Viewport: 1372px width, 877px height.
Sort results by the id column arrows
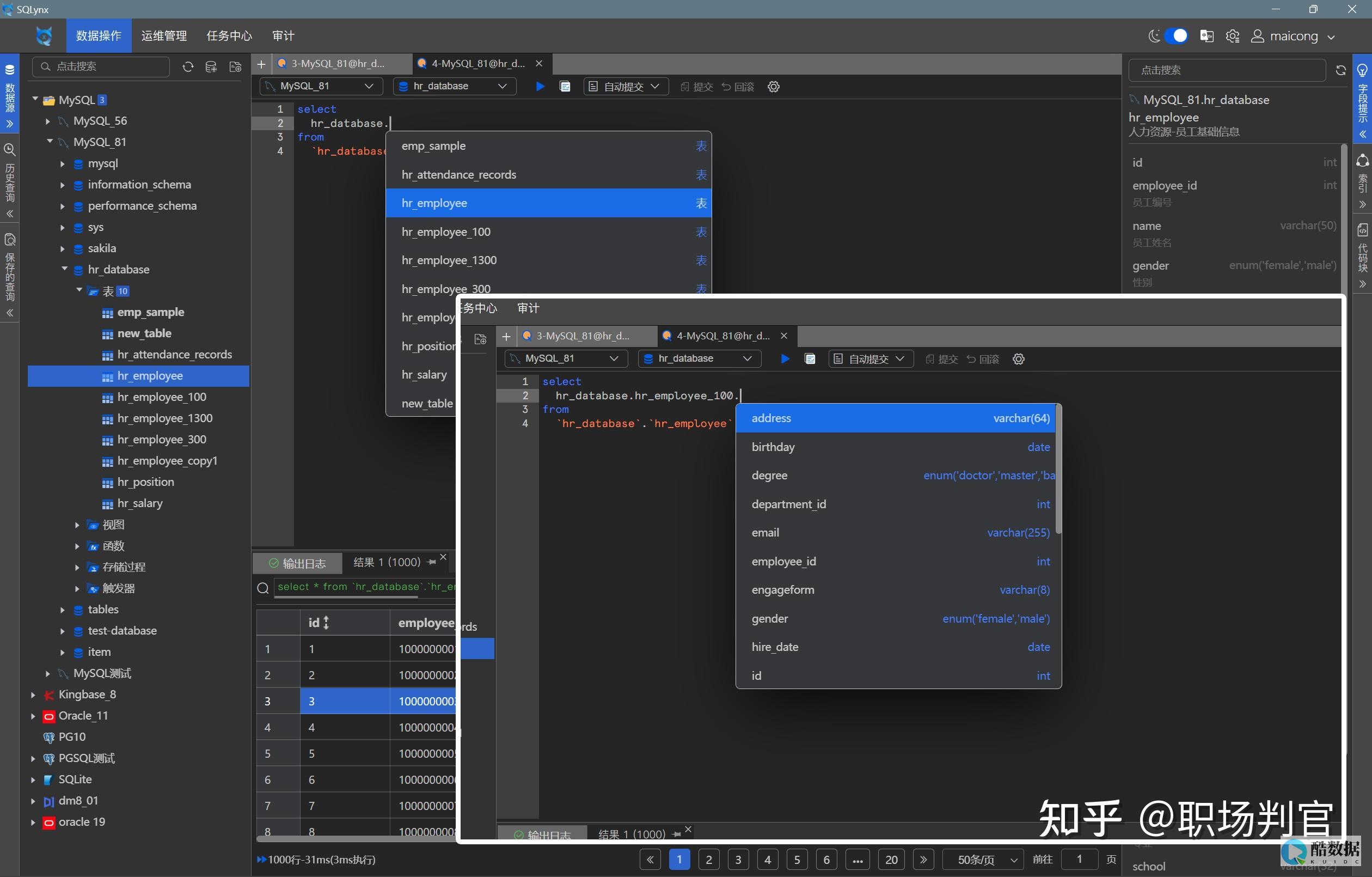[327, 623]
